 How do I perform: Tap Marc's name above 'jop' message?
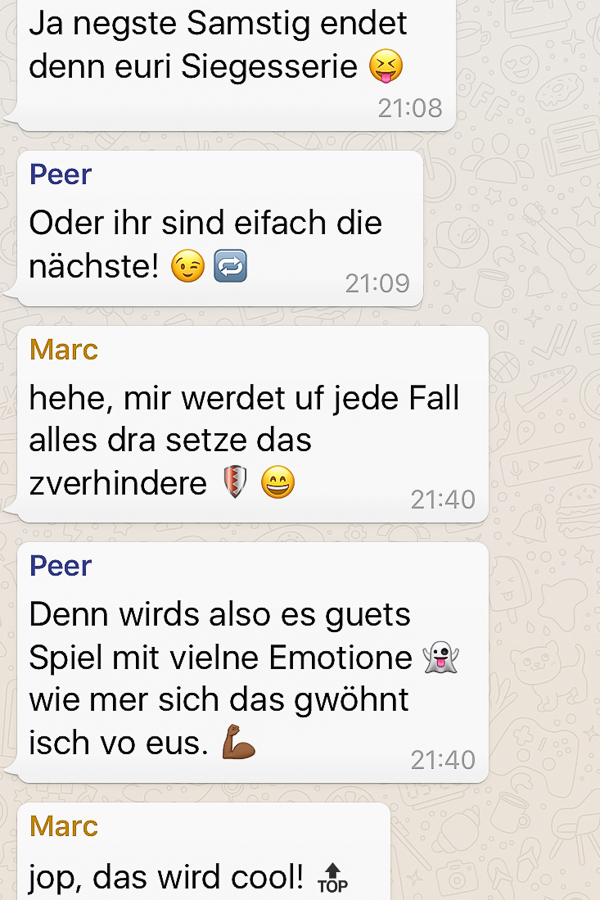tap(64, 827)
